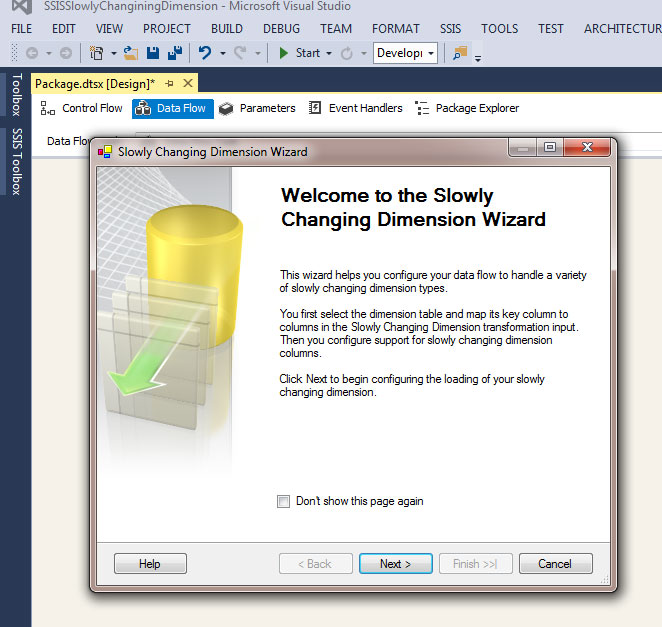
Task: Open the FILE menu
Action: click(x=22, y=29)
